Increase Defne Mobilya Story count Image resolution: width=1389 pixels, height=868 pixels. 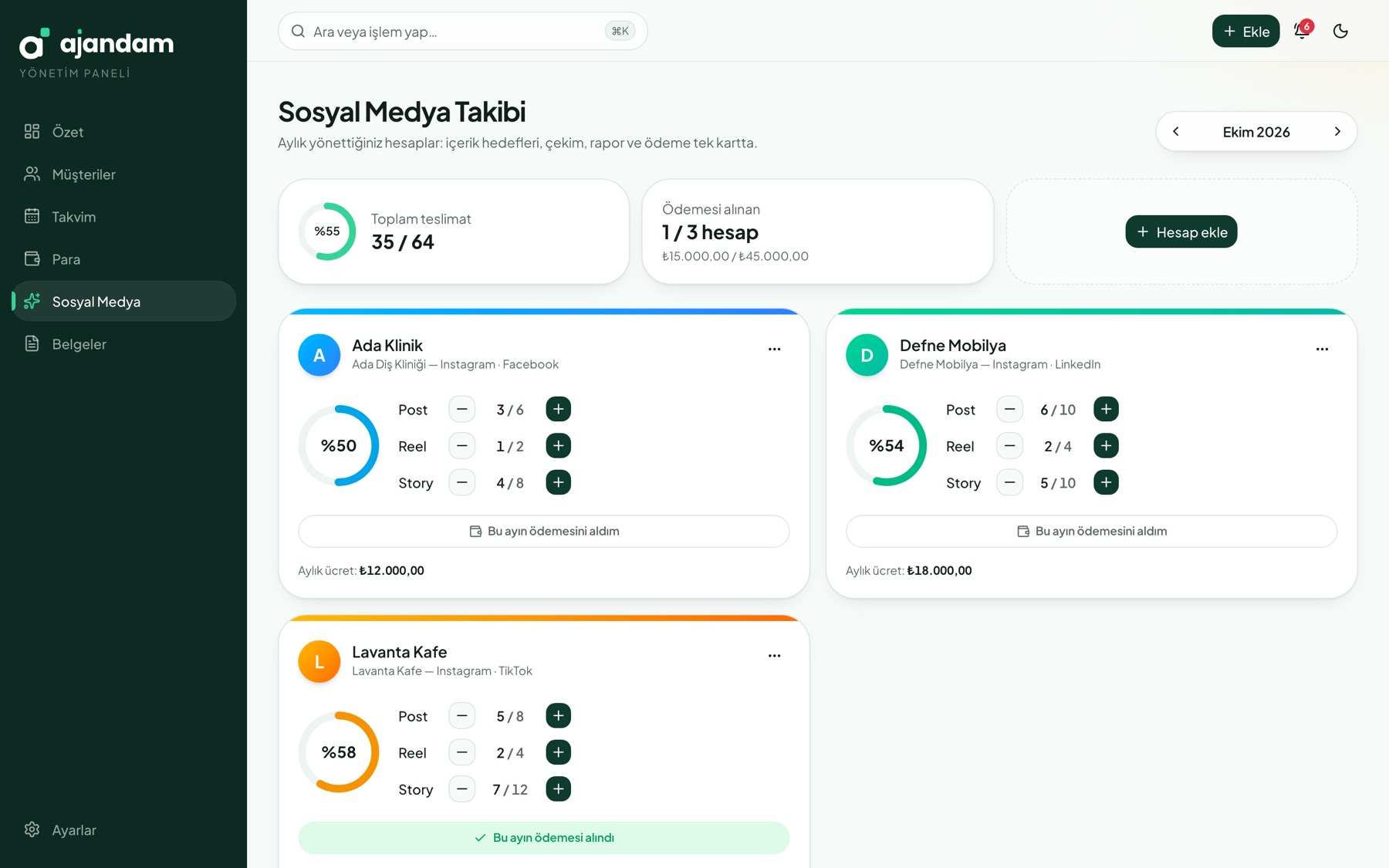pyautogui.click(x=1106, y=482)
